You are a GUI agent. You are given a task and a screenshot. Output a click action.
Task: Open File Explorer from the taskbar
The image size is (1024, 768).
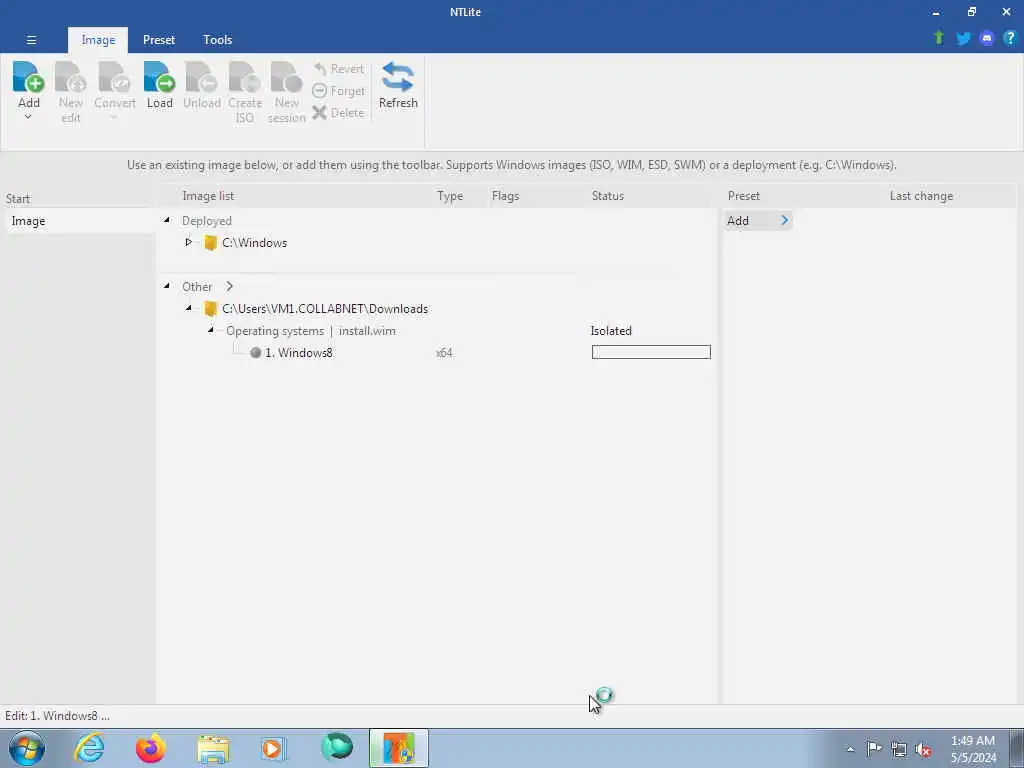coord(213,749)
